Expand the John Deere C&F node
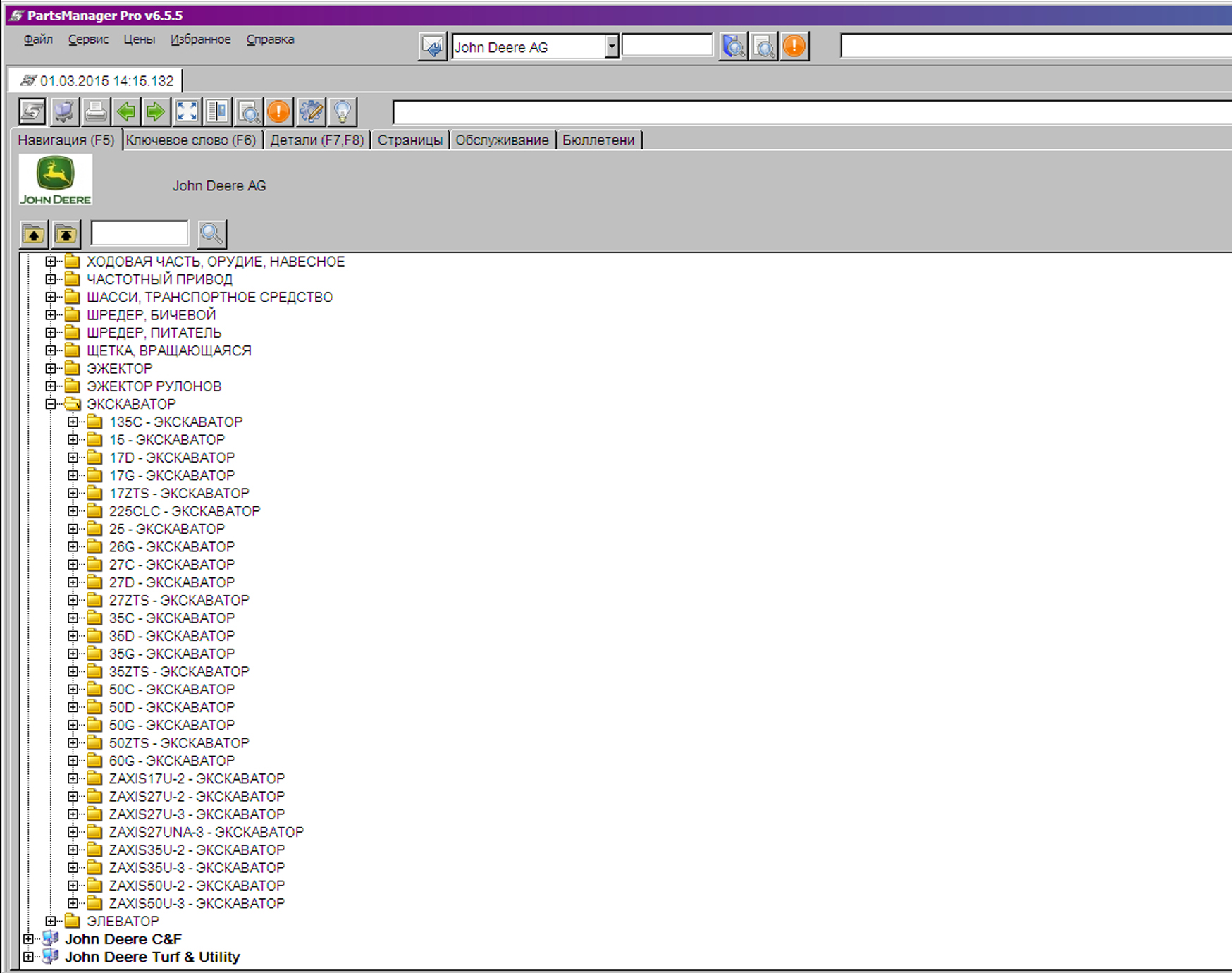The height and width of the screenshot is (973, 1232). coord(28,939)
